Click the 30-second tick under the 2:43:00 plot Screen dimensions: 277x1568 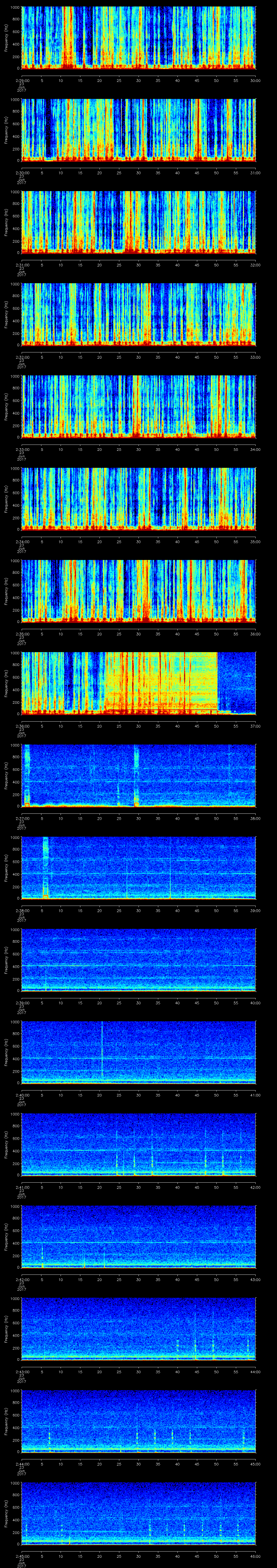click(139, 1371)
